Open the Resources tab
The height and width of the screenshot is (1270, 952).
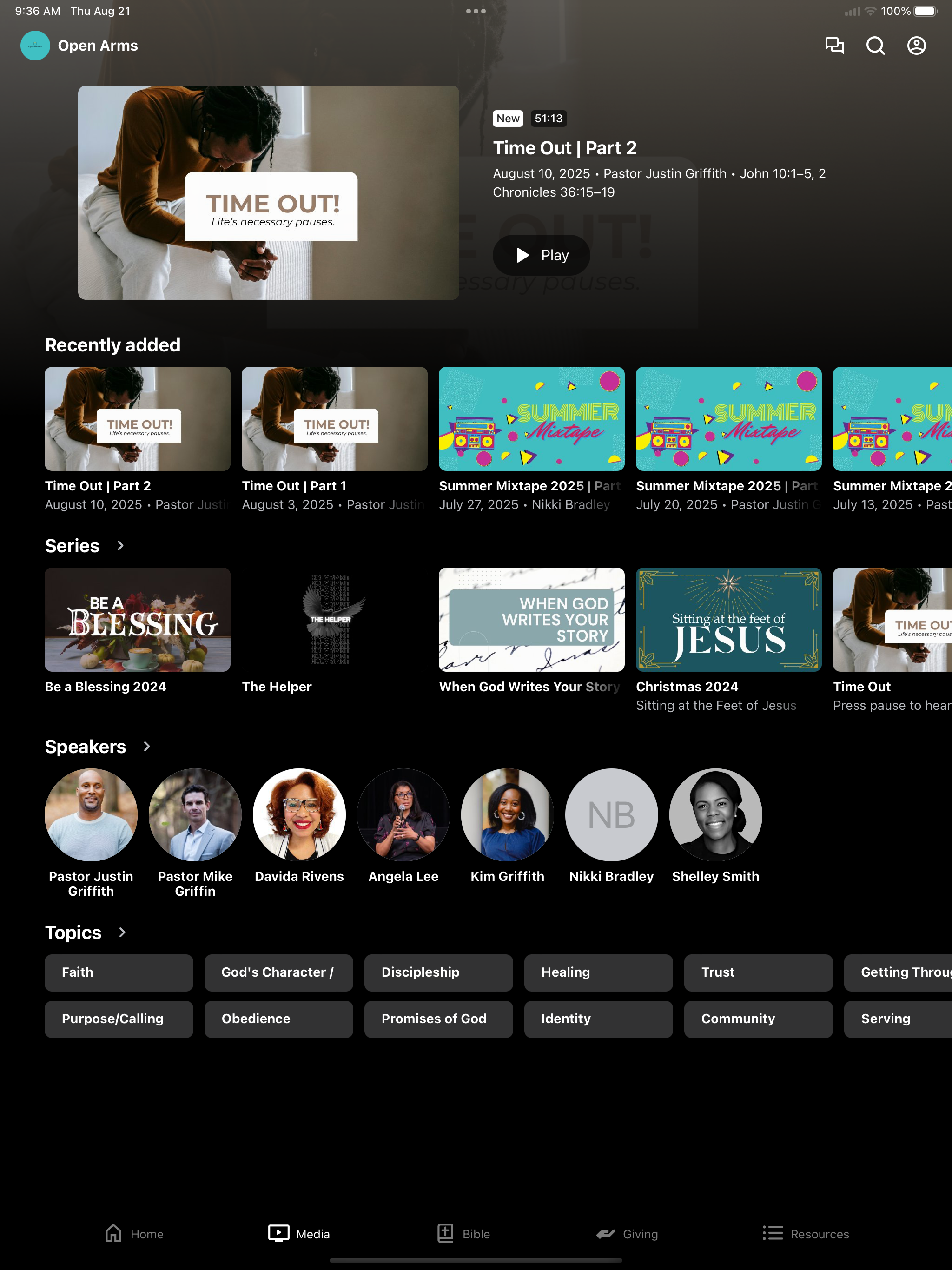click(x=806, y=1233)
